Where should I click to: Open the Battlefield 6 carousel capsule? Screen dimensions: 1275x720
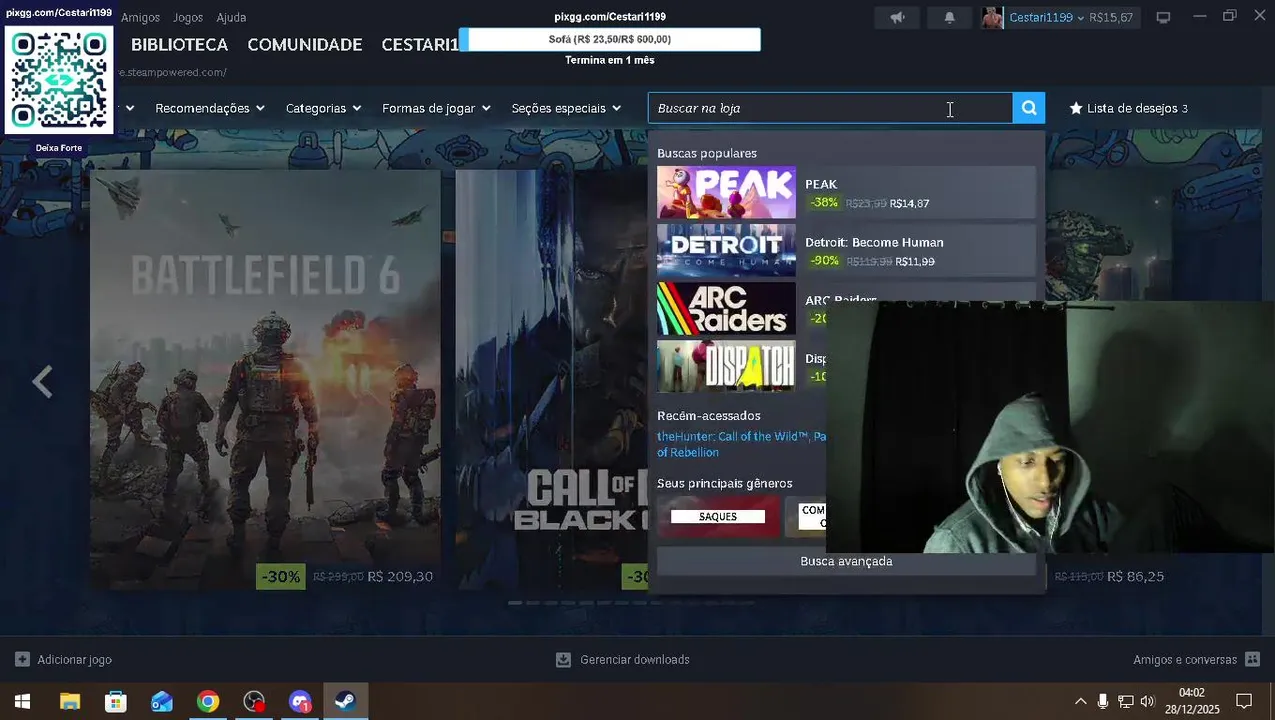[265, 380]
